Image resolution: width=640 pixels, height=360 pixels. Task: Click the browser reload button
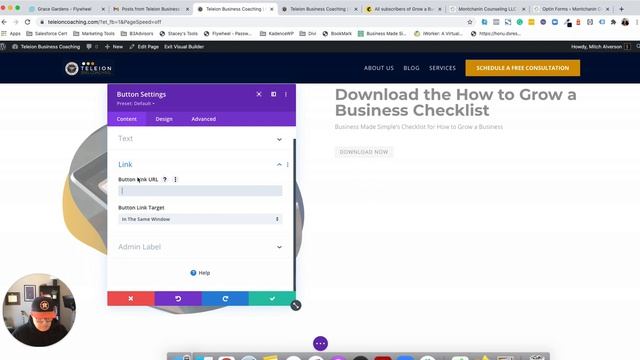click(x=27, y=22)
